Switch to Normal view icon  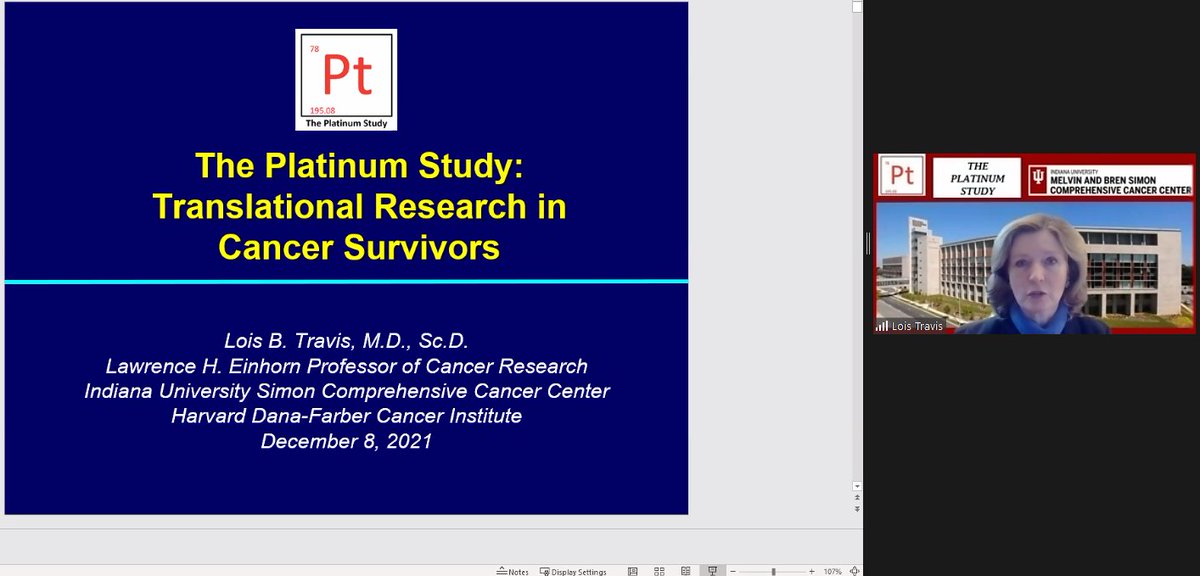tap(633, 572)
